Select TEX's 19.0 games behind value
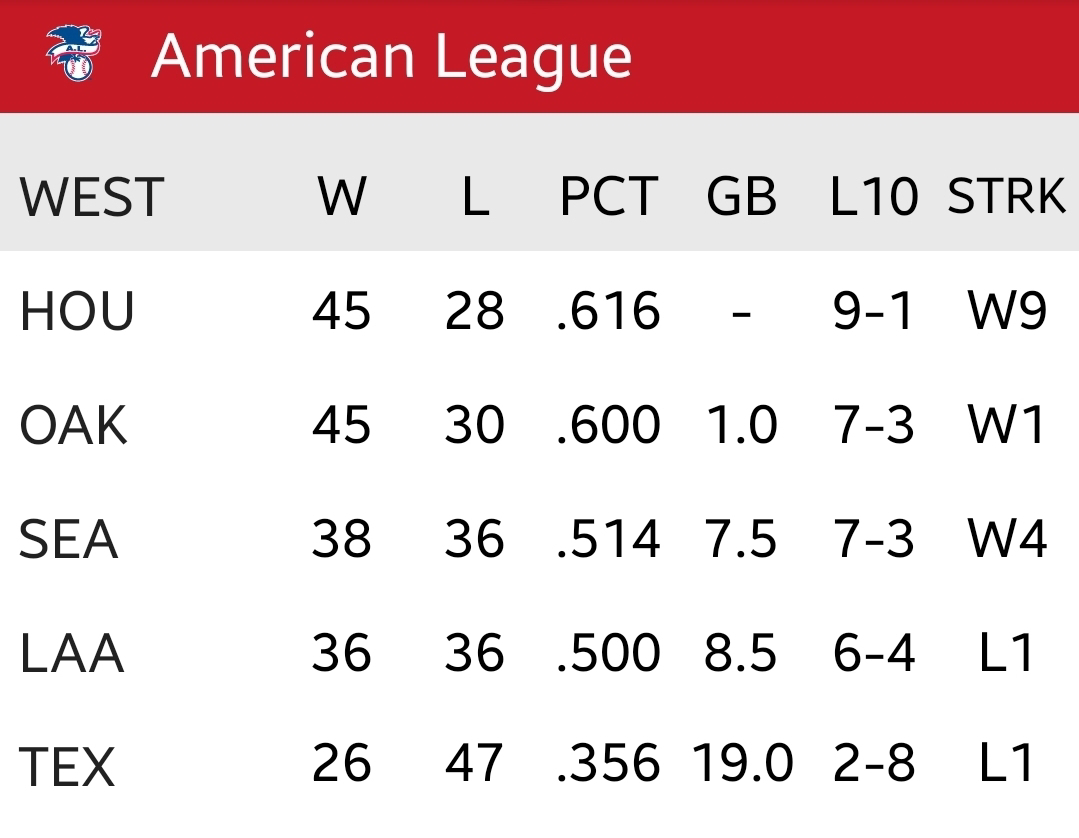Screen dimensions: 1079x838 (x=743, y=762)
